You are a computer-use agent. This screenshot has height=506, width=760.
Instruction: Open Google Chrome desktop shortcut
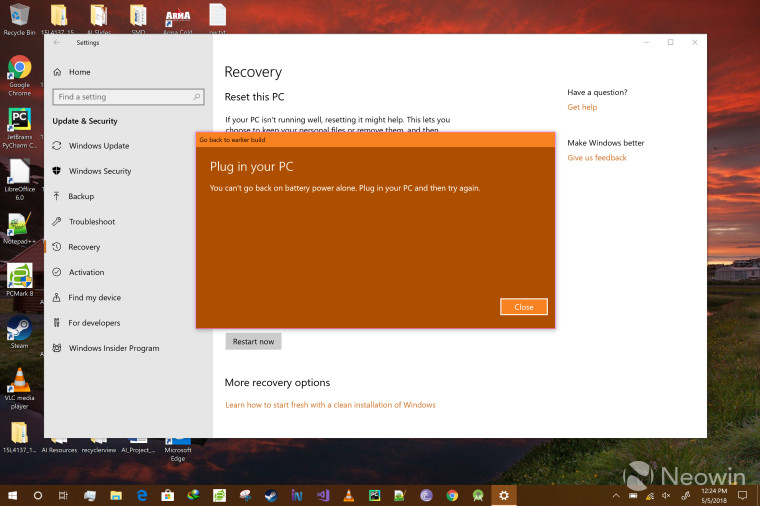click(x=19, y=76)
